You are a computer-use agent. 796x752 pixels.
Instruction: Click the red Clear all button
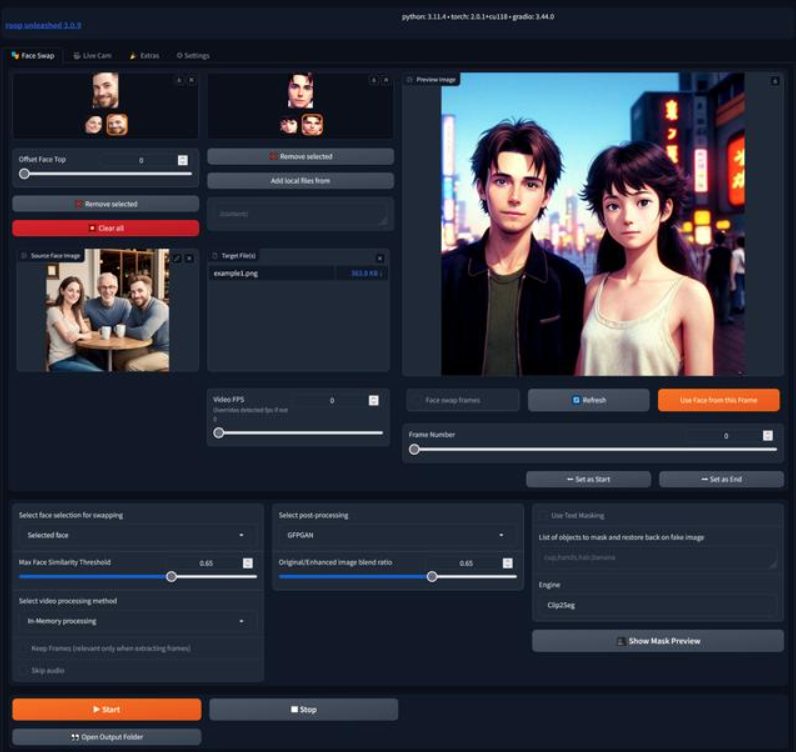pyautogui.click(x=105, y=228)
